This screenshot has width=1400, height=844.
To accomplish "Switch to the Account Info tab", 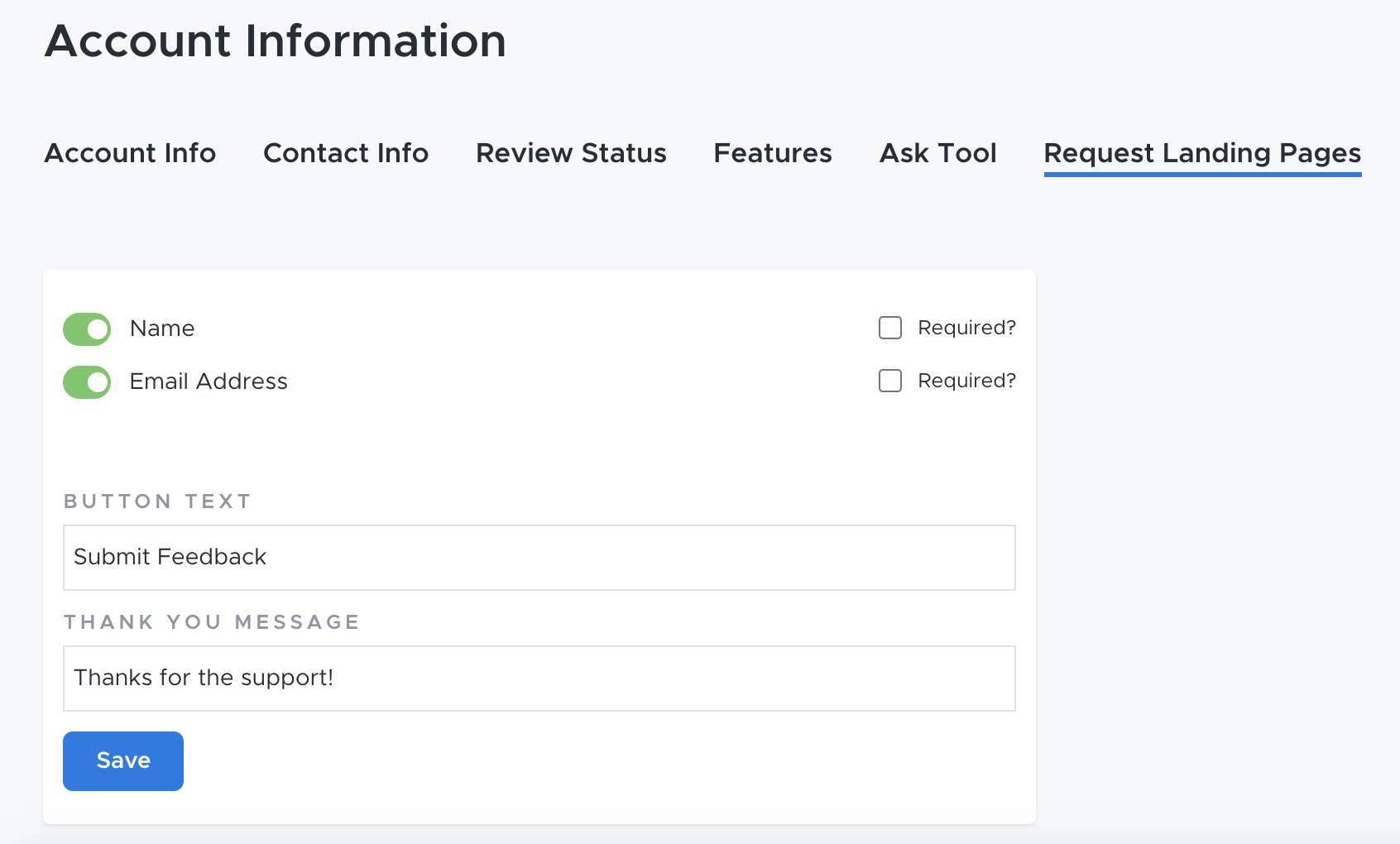I will click(130, 153).
